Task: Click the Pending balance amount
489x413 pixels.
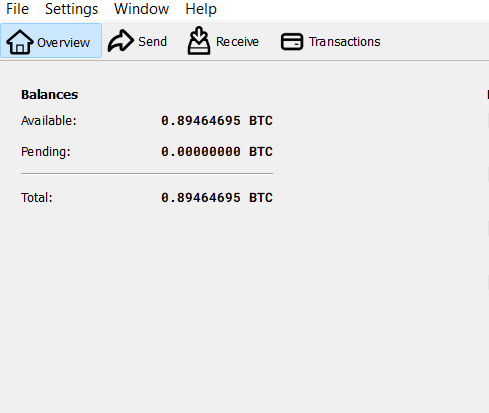Action: (217, 152)
